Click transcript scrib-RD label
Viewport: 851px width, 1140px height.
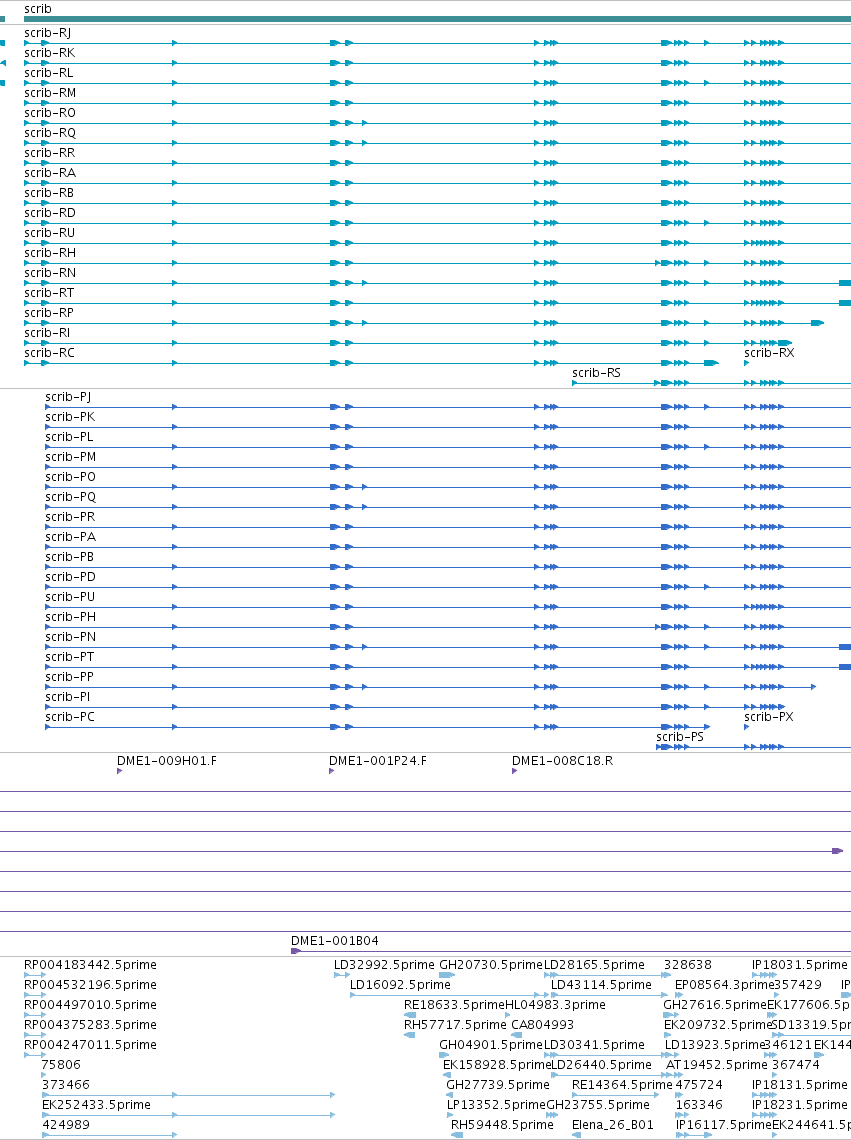pos(49,212)
